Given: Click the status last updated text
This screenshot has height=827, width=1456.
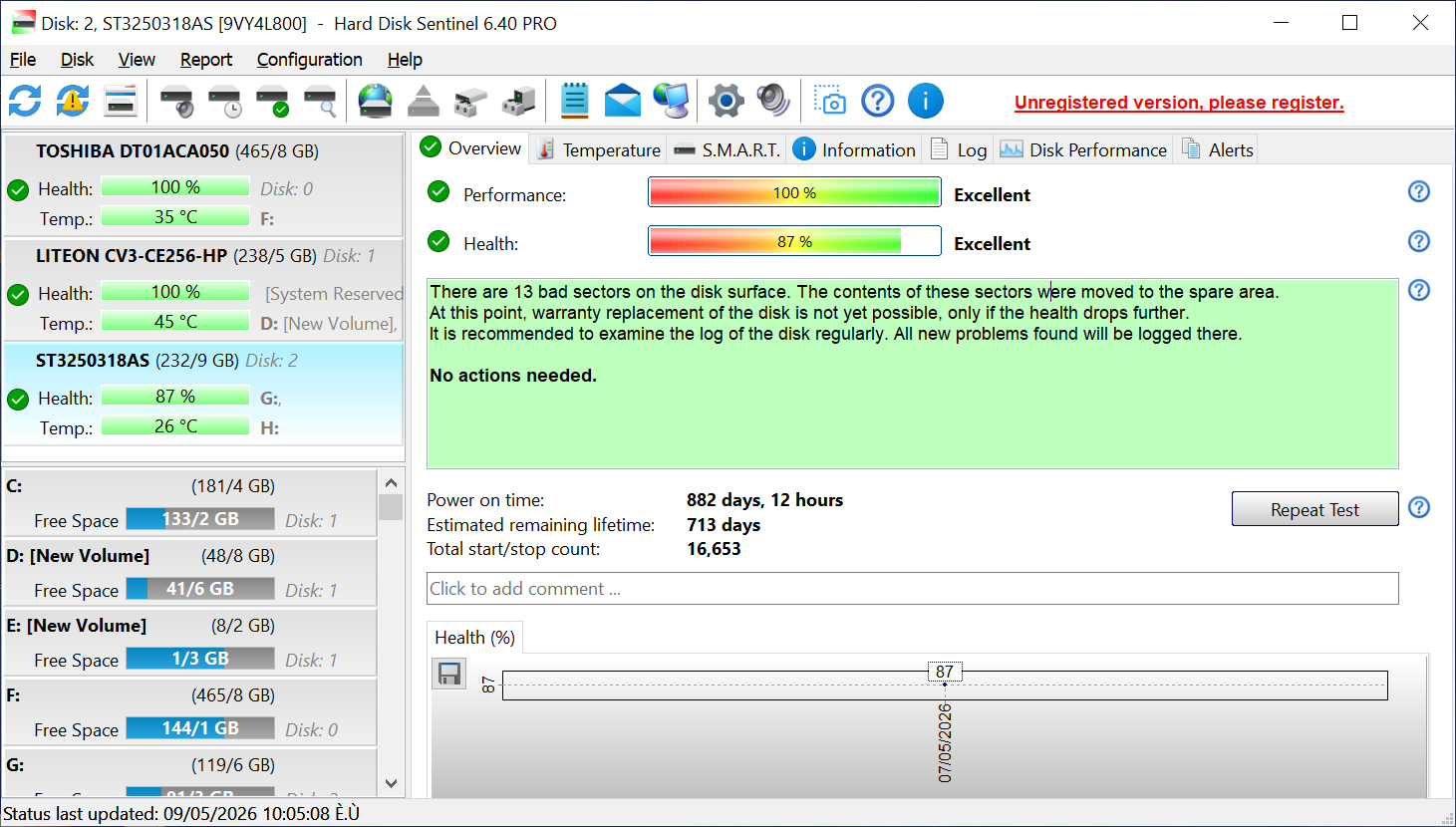Looking at the screenshot, I should 181,814.
